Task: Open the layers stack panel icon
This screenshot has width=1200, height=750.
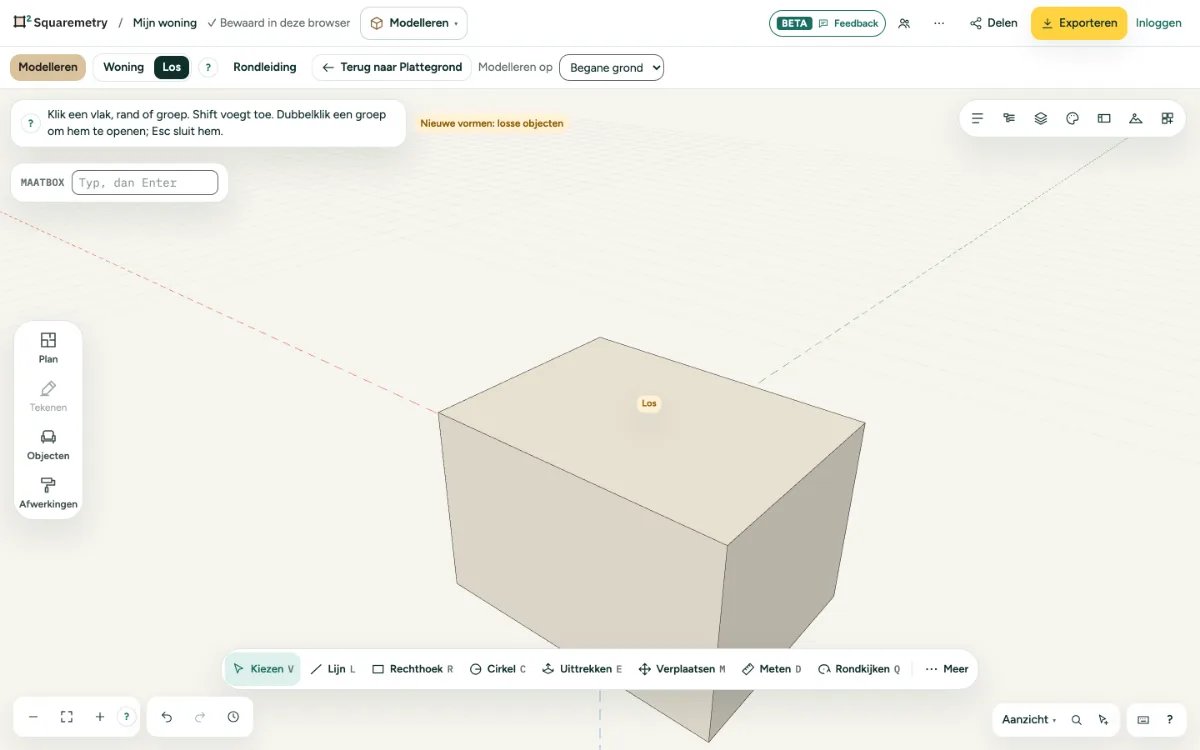Action: (1041, 118)
